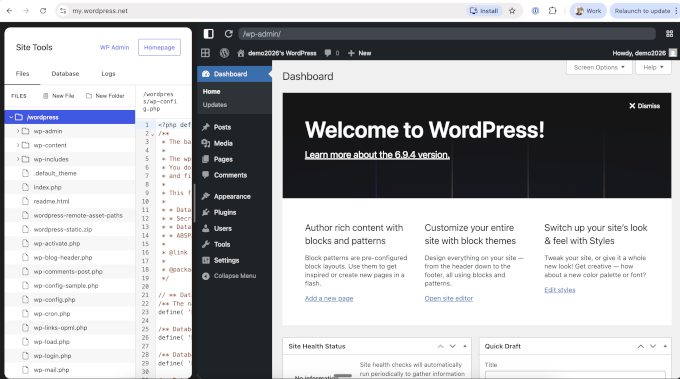680x379 pixels.
Task: Open WP Admin link in Site Tools
Action: 114,47
